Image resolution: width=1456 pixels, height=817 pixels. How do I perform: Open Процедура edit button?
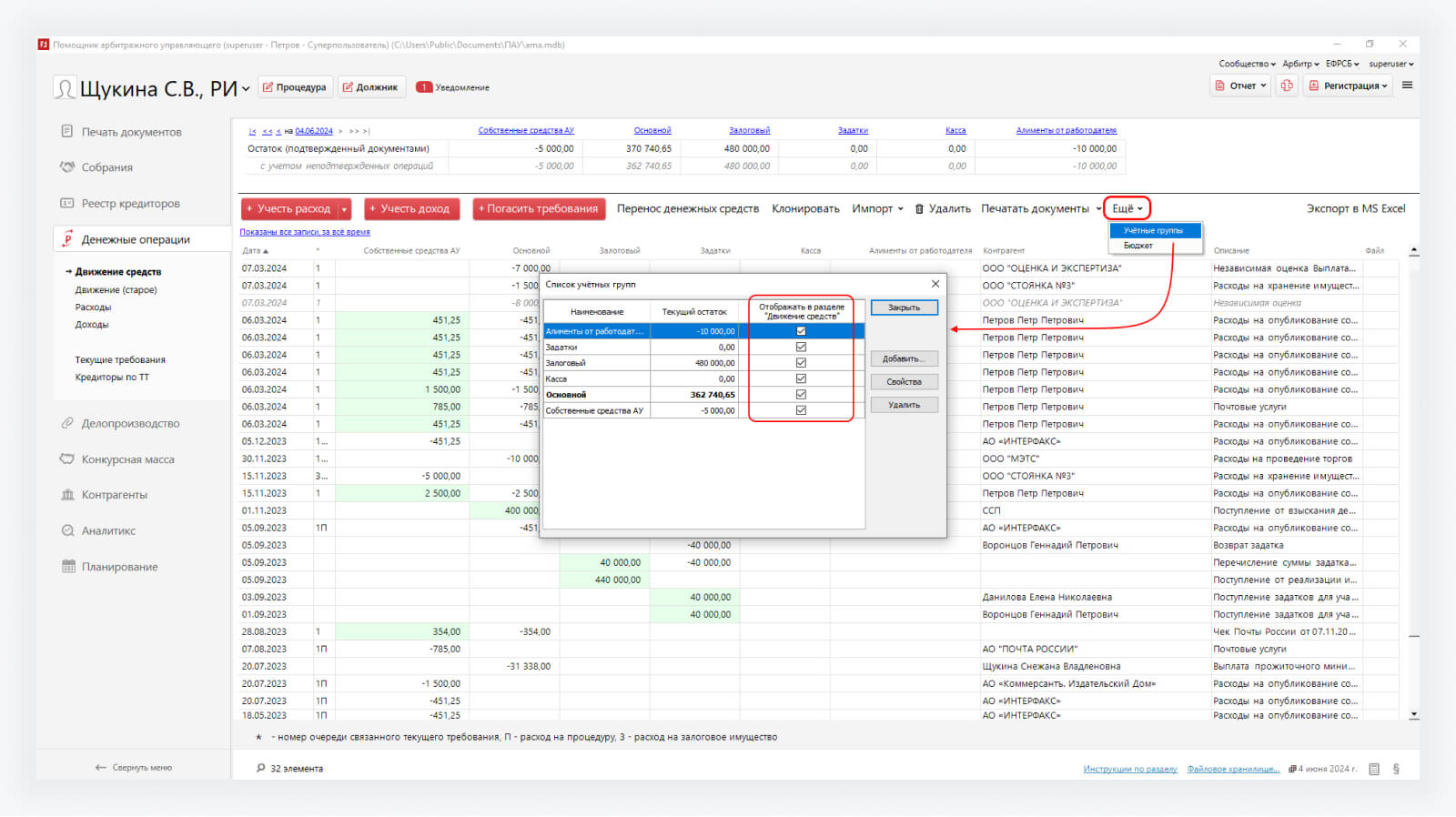[295, 87]
